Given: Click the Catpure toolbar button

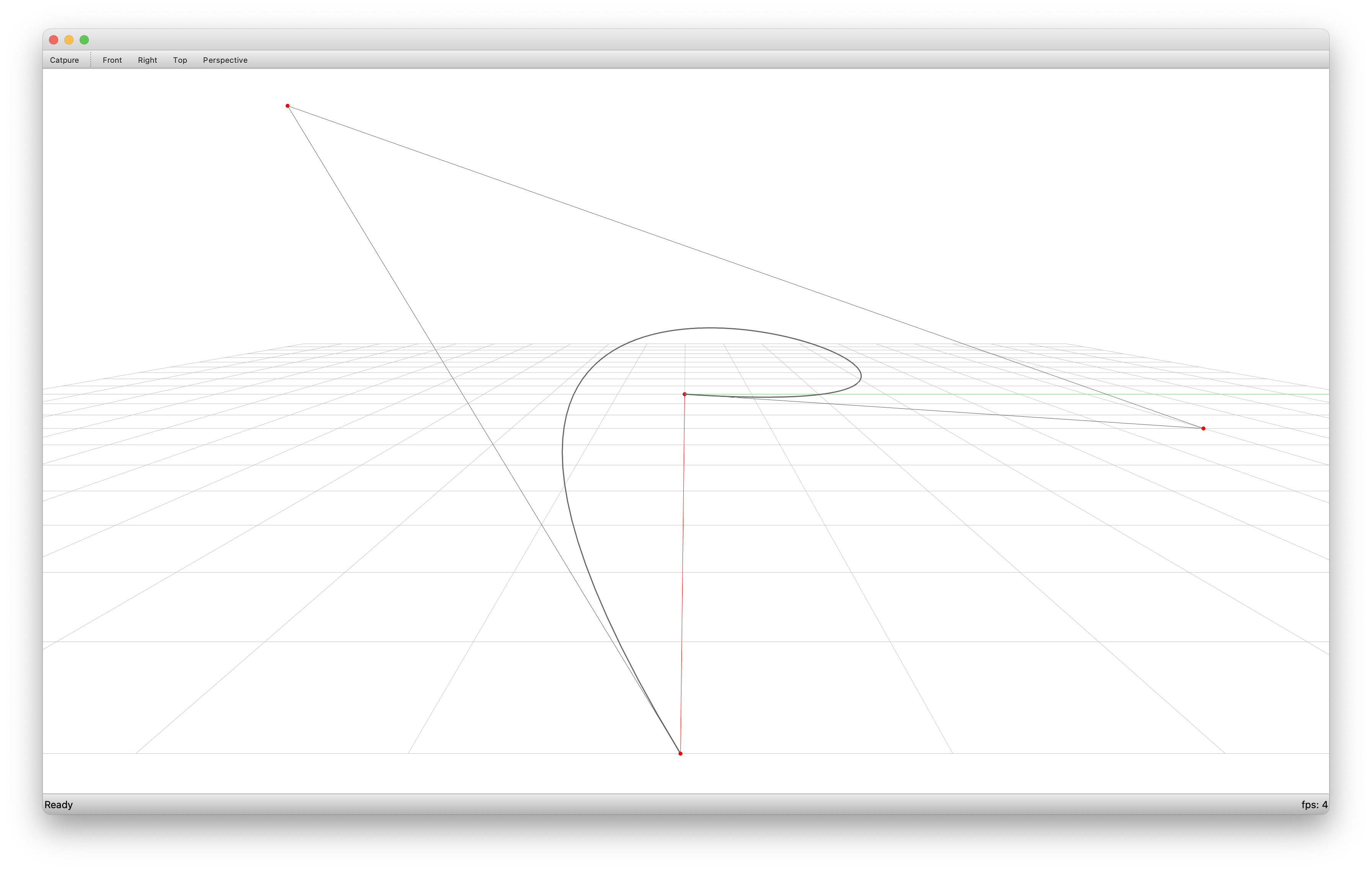Looking at the screenshot, I should click(x=64, y=60).
